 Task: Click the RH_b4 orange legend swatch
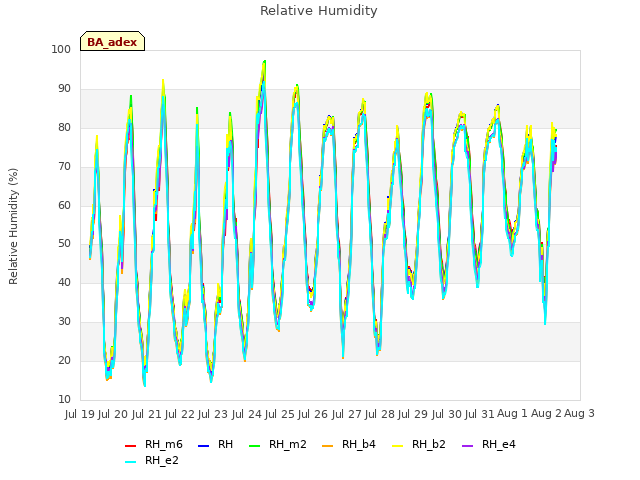pyautogui.click(x=327, y=446)
